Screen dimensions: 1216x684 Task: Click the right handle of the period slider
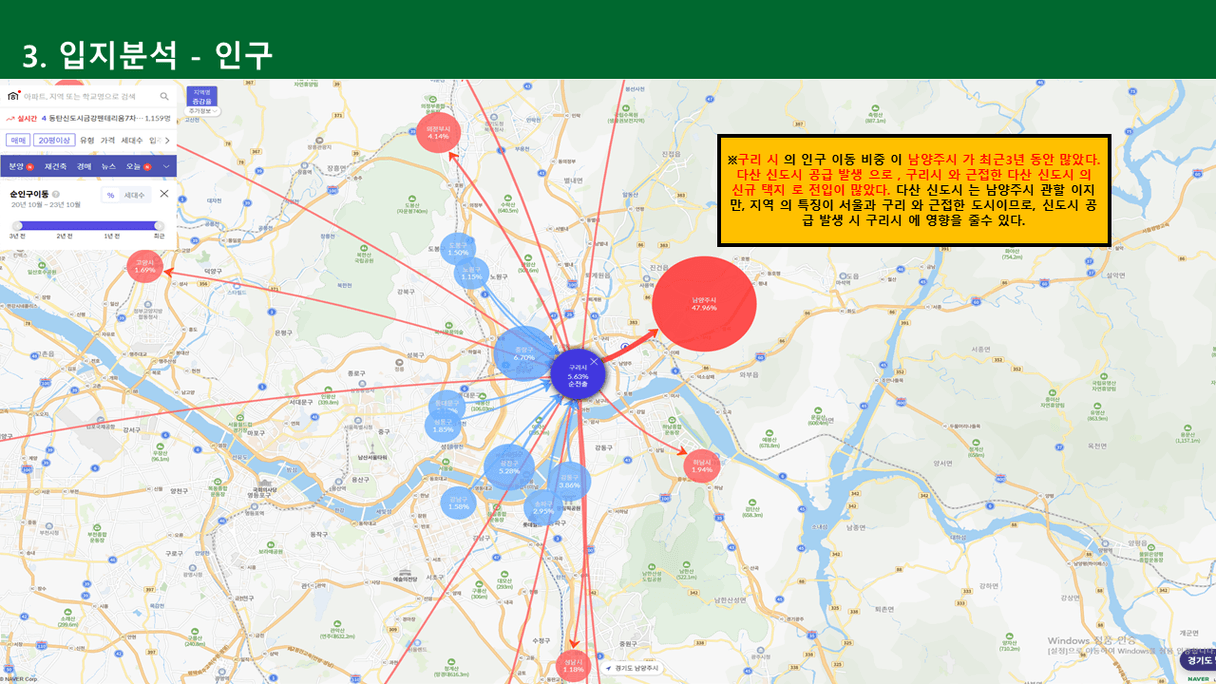[x=160, y=226]
